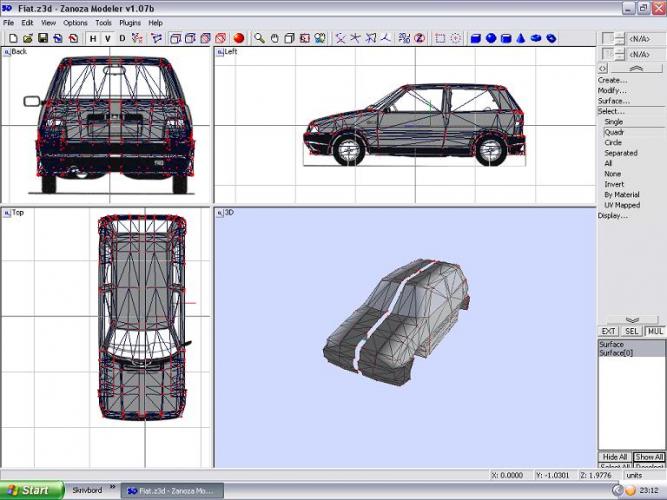Click the Hide All button

tap(614, 456)
